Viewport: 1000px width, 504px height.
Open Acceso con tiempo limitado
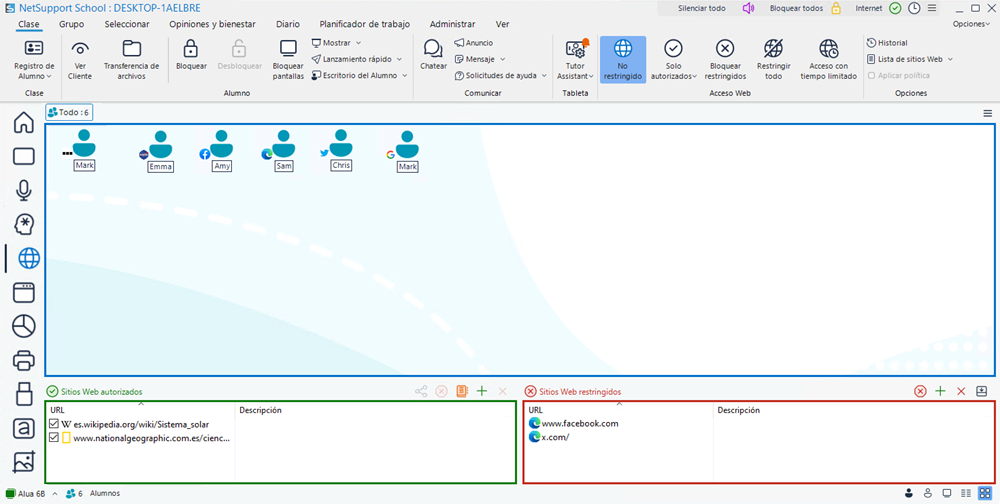[828, 59]
